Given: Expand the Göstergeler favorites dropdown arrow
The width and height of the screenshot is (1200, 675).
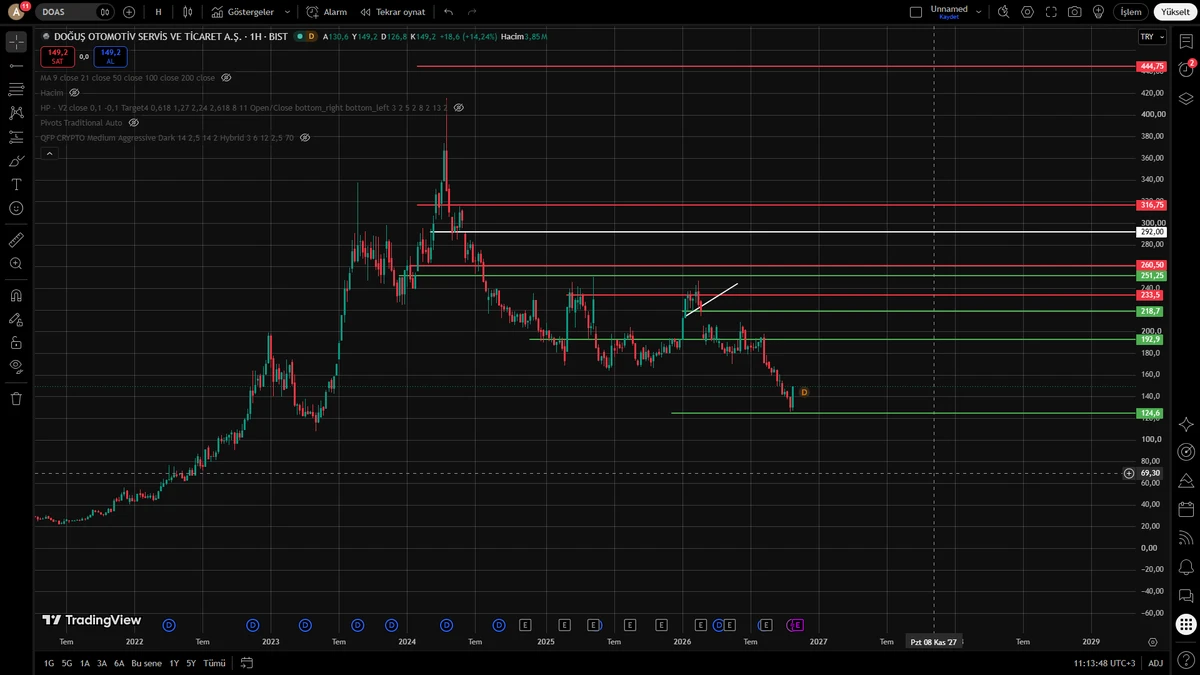Looking at the screenshot, I should tap(287, 12).
